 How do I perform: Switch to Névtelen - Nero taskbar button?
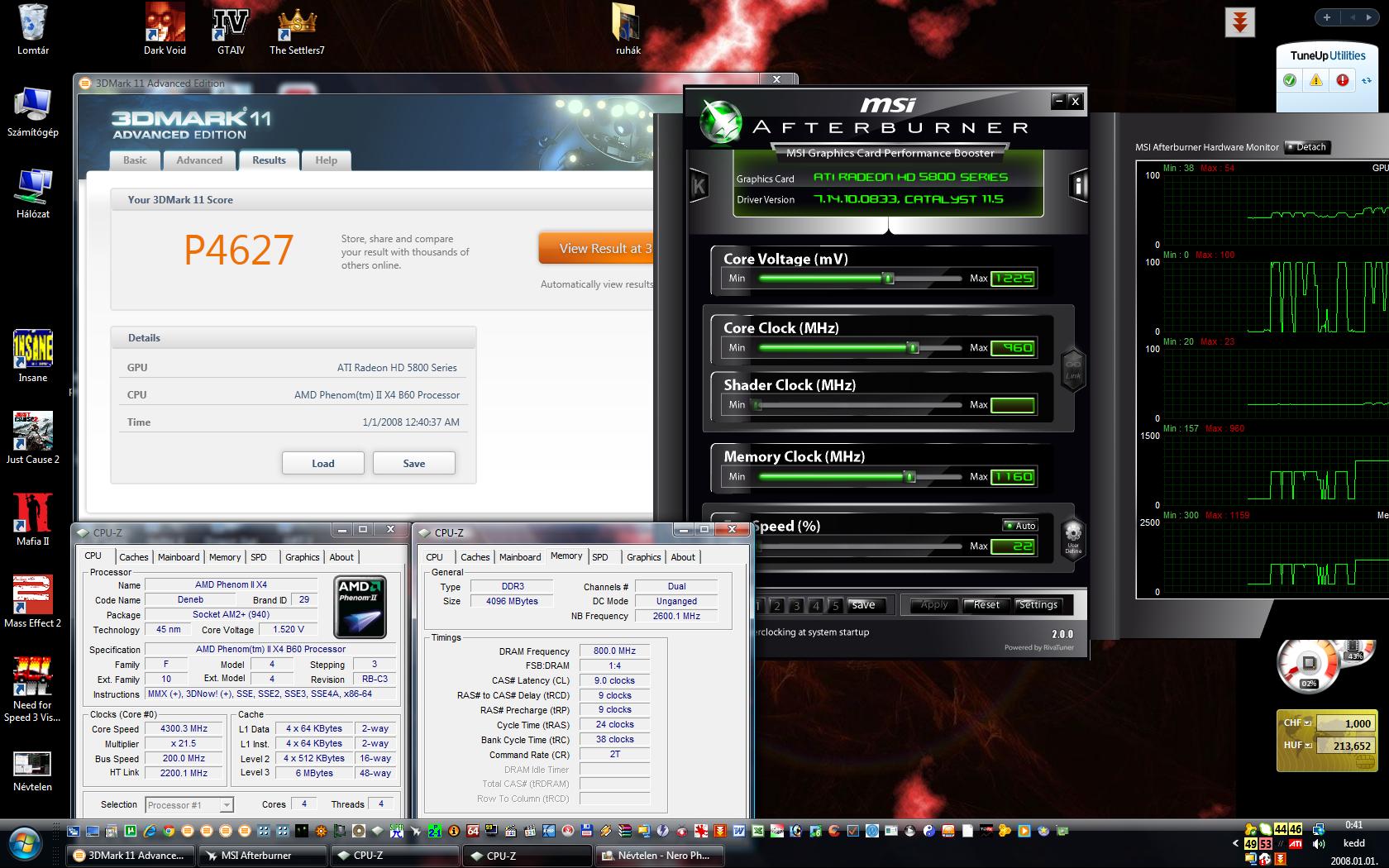(x=660, y=856)
